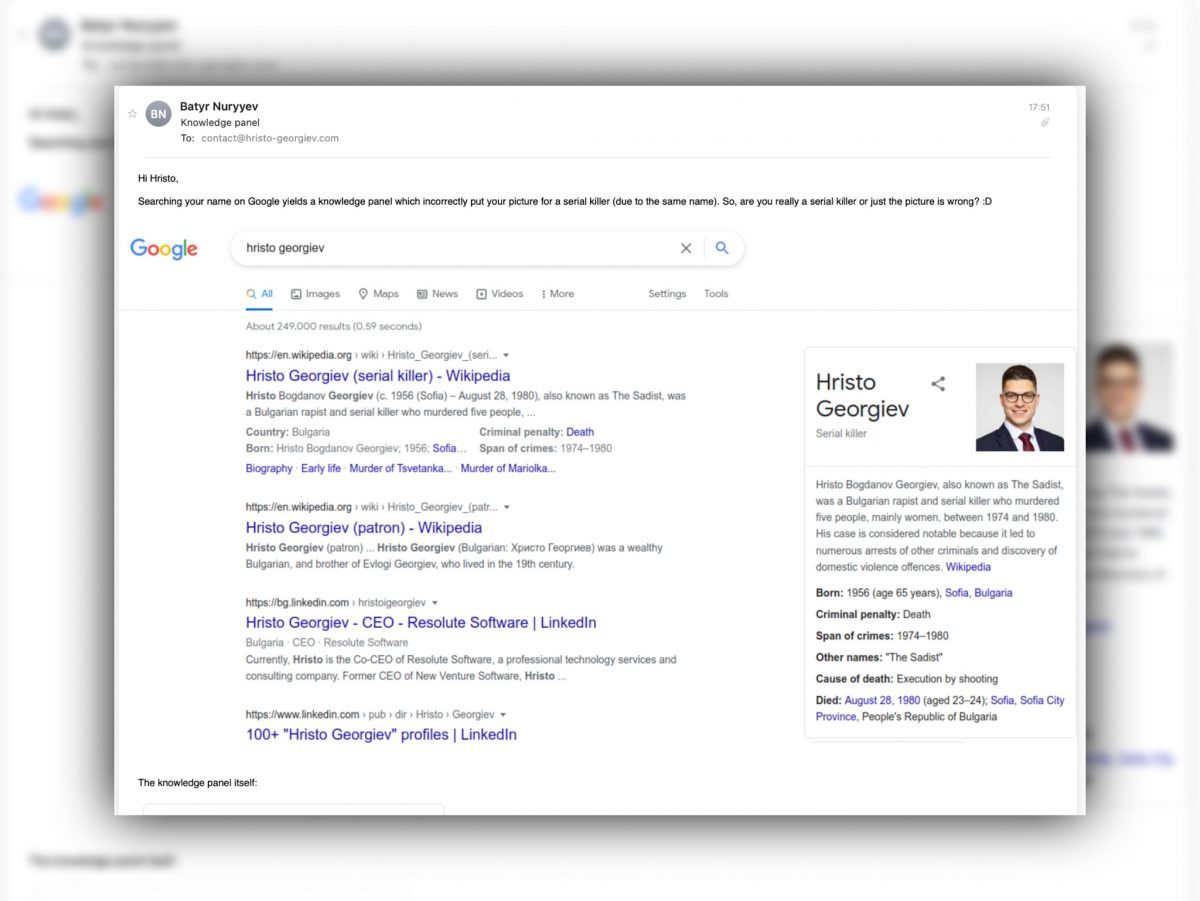1200x901 pixels.
Task: Click the Google logo
Action: pos(164,249)
